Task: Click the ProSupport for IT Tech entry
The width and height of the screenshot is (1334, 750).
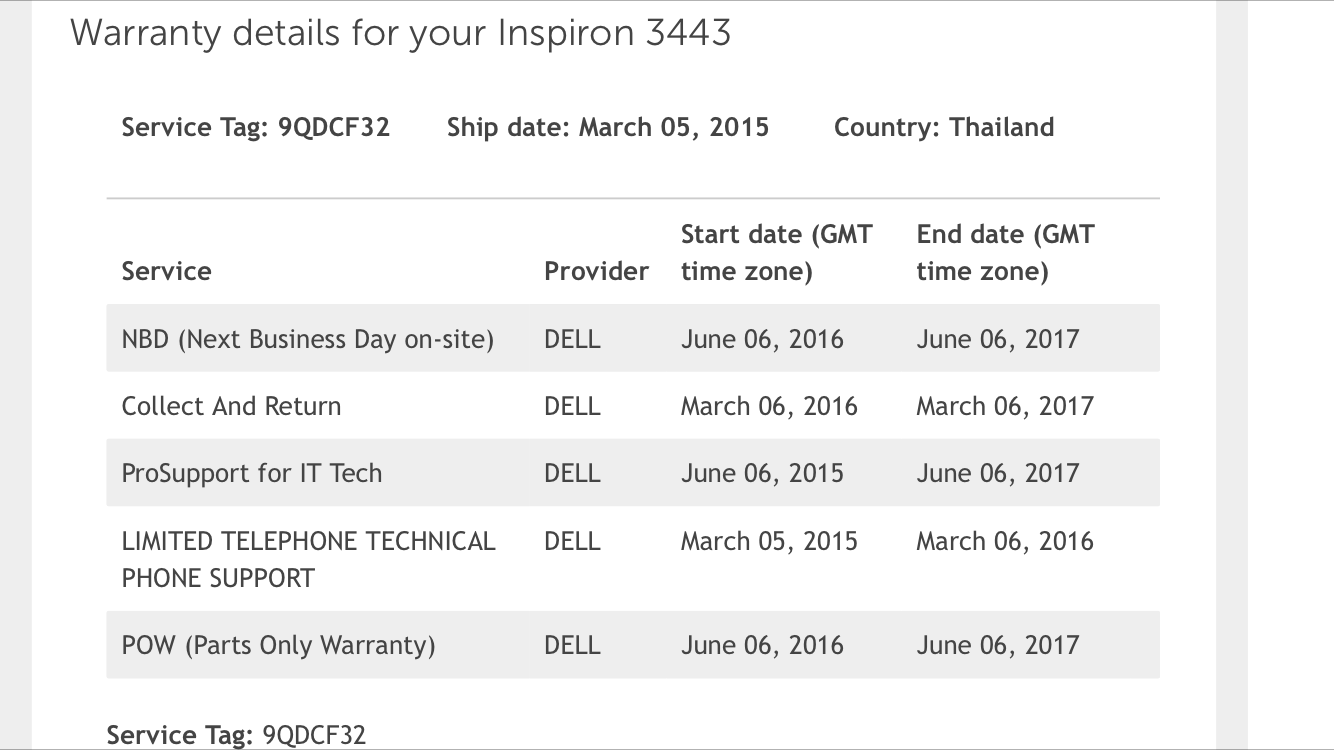Action: [252, 473]
